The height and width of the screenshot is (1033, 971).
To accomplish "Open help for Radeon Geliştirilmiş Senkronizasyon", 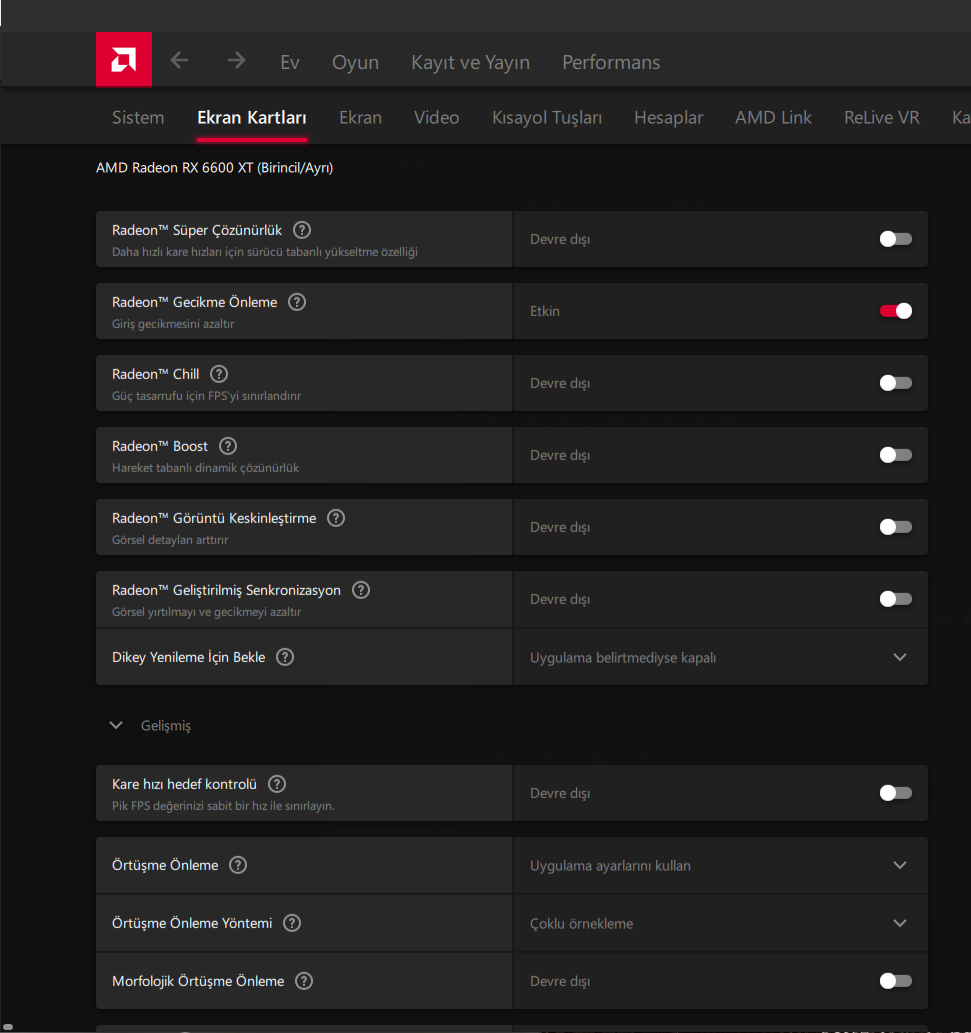I will [x=361, y=590].
